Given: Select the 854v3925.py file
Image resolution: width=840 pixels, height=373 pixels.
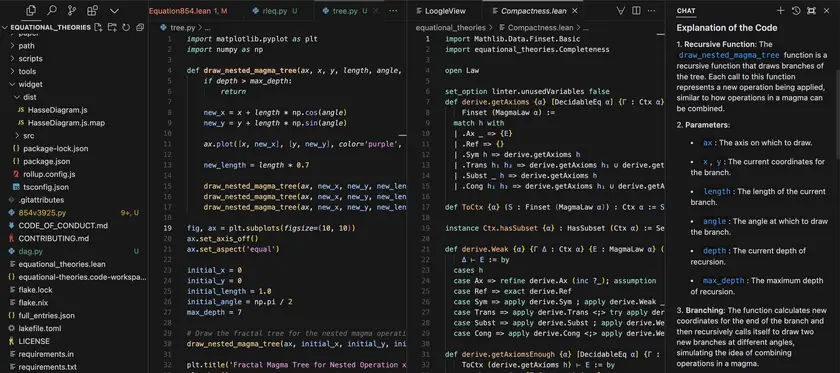Looking at the screenshot, I should pyautogui.click(x=74, y=213).
